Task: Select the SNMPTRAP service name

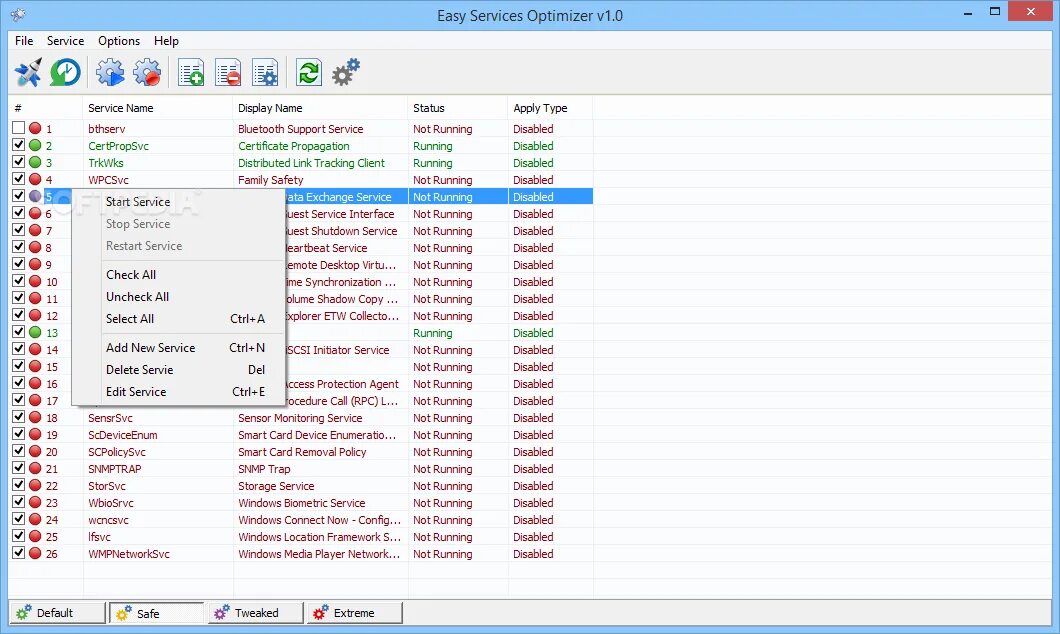Action: coord(115,468)
